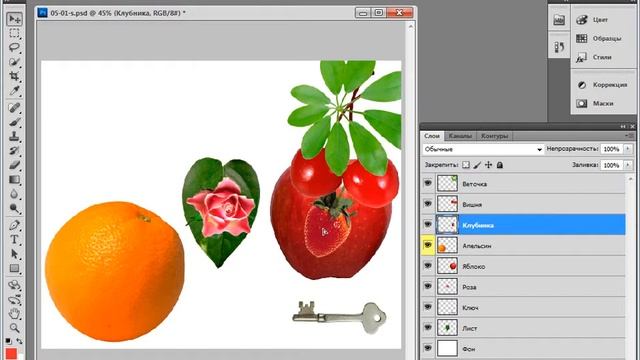Open top collapsed dock icon above History
Viewport: 640px width, 360px height.
(x=559, y=20)
